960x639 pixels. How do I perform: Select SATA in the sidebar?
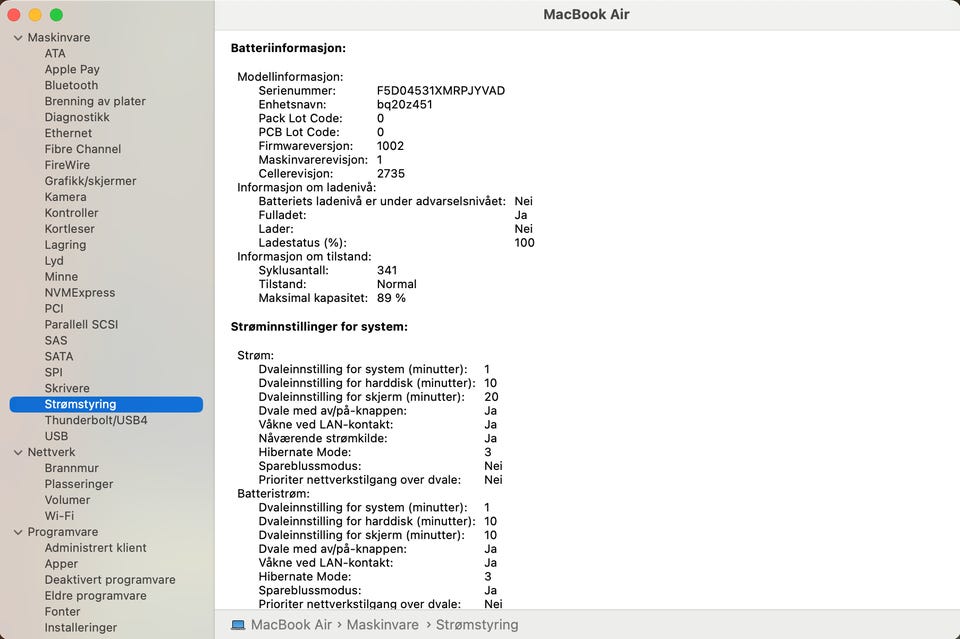[59, 356]
